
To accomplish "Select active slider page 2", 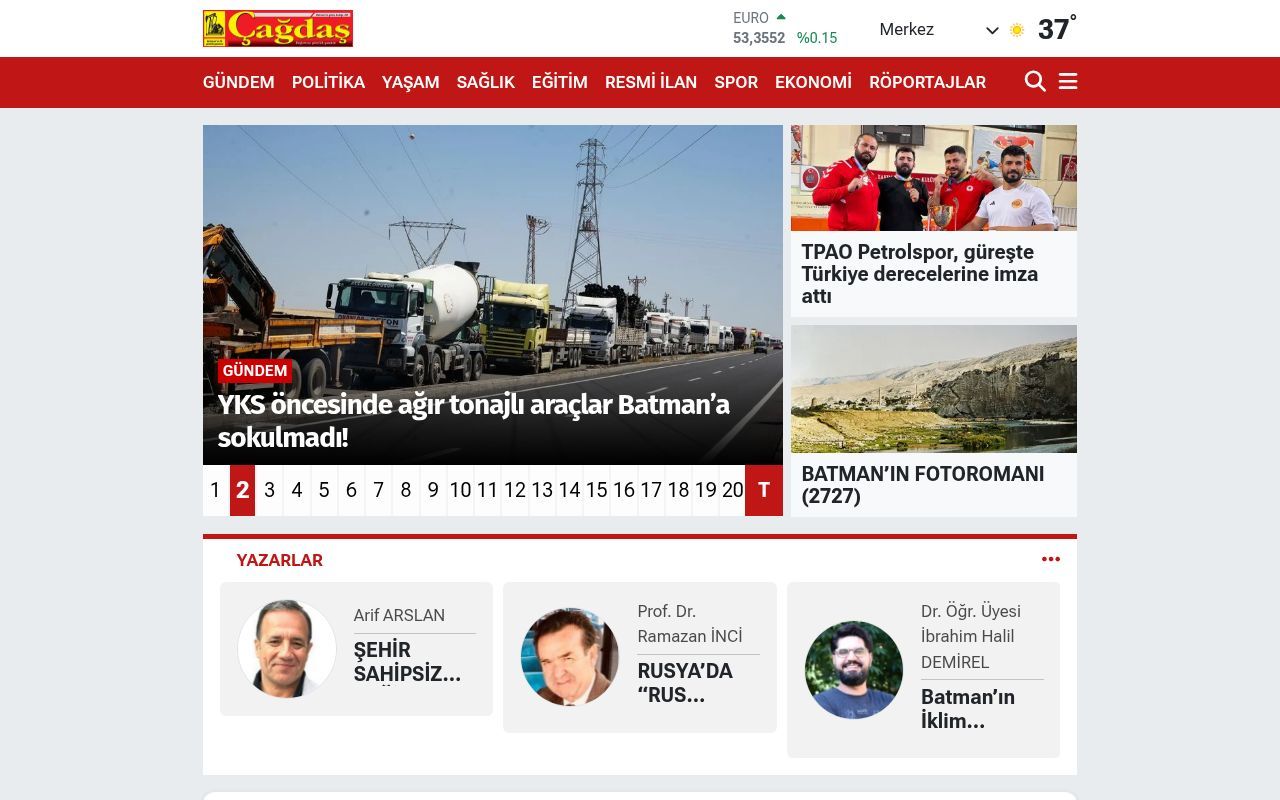I will [x=242, y=490].
